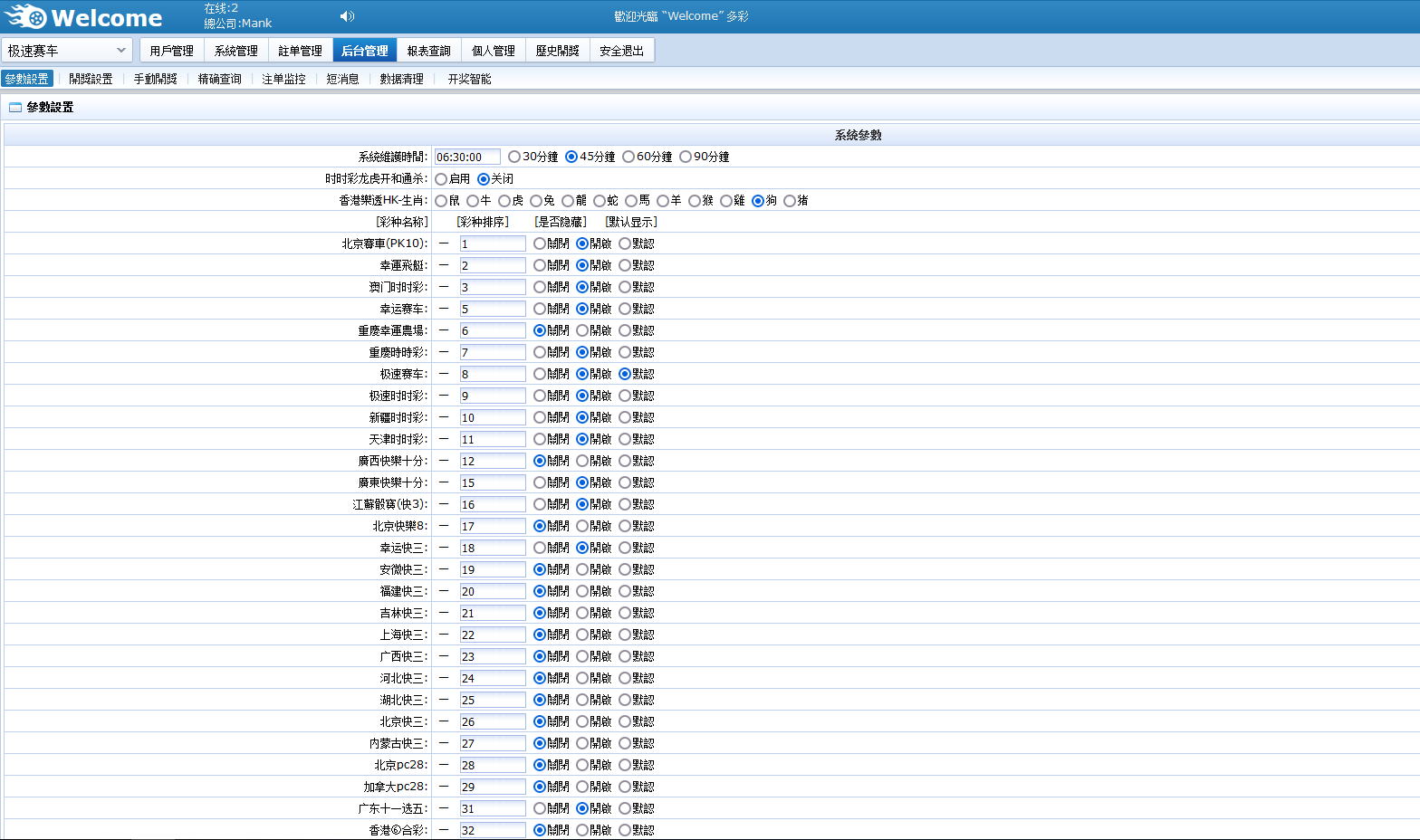1420x840 pixels.
Task: Click the Welcome logo icon
Action: click(x=25, y=16)
